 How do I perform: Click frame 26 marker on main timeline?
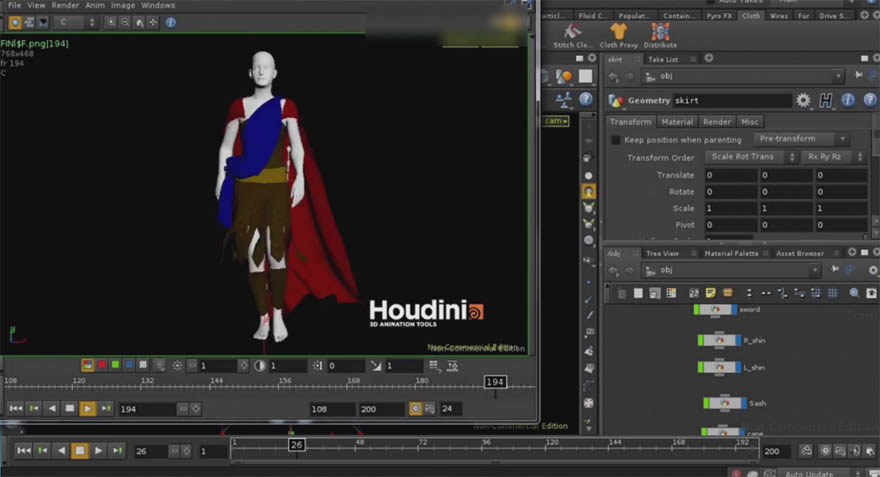tap(296, 445)
